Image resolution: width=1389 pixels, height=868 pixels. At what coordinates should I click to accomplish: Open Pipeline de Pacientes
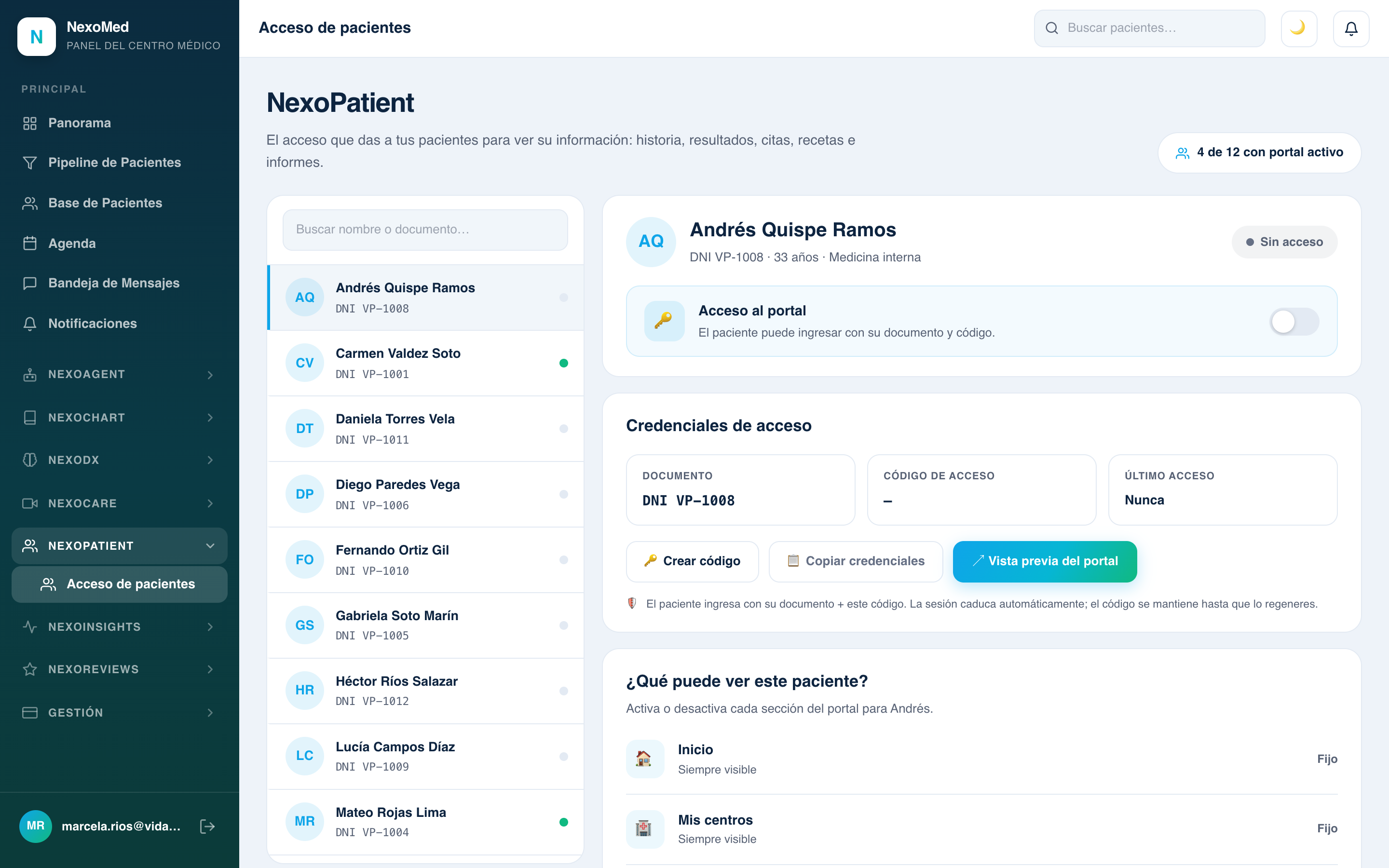tap(120, 163)
